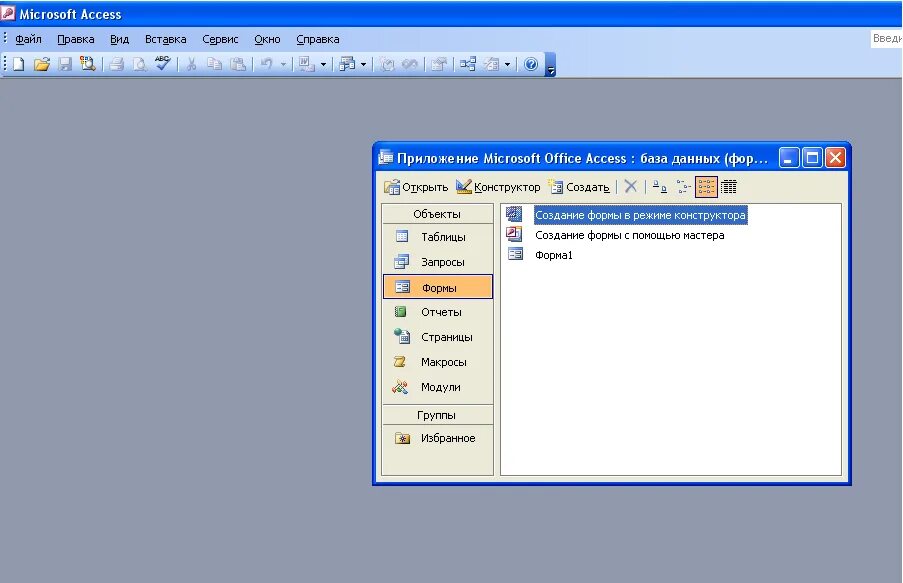Click the blue Help question mark icon
The image size is (903, 583).
pos(531,64)
